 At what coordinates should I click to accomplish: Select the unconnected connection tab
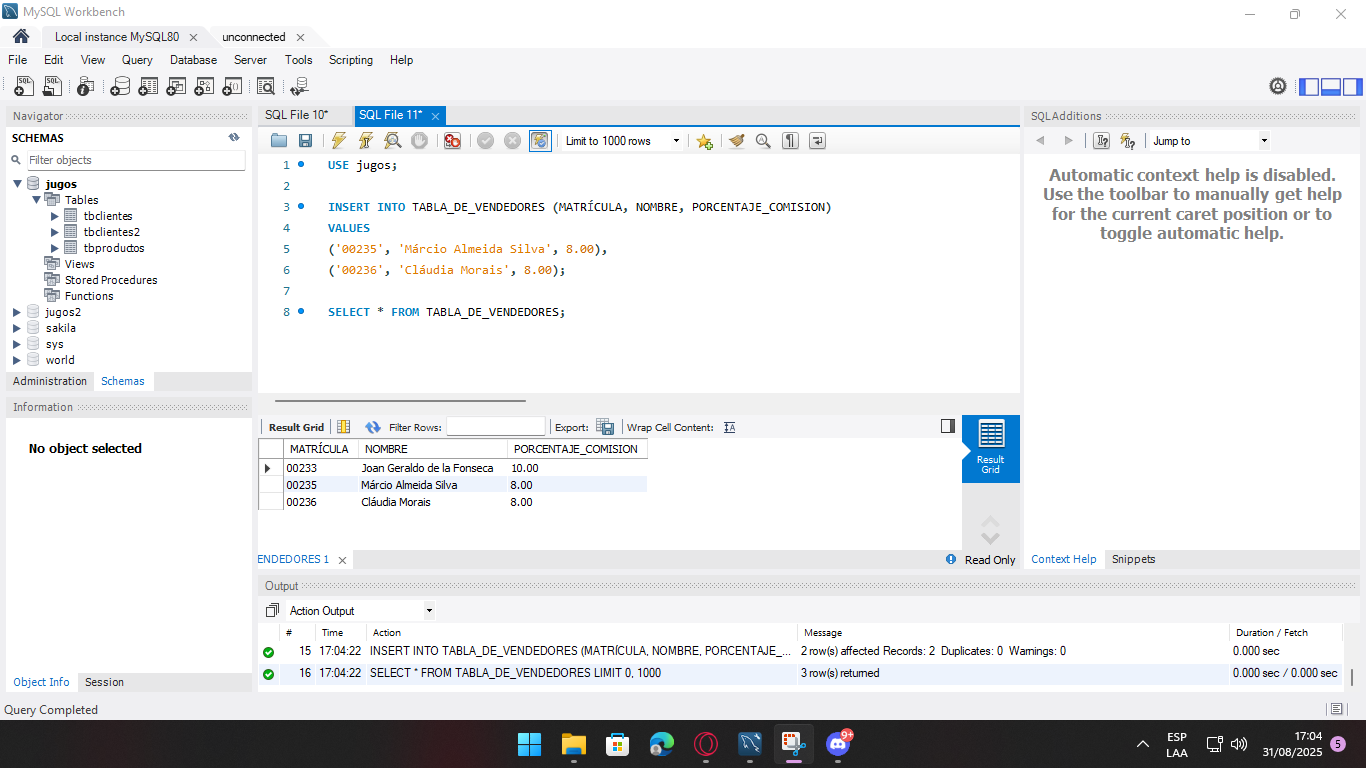(253, 37)
